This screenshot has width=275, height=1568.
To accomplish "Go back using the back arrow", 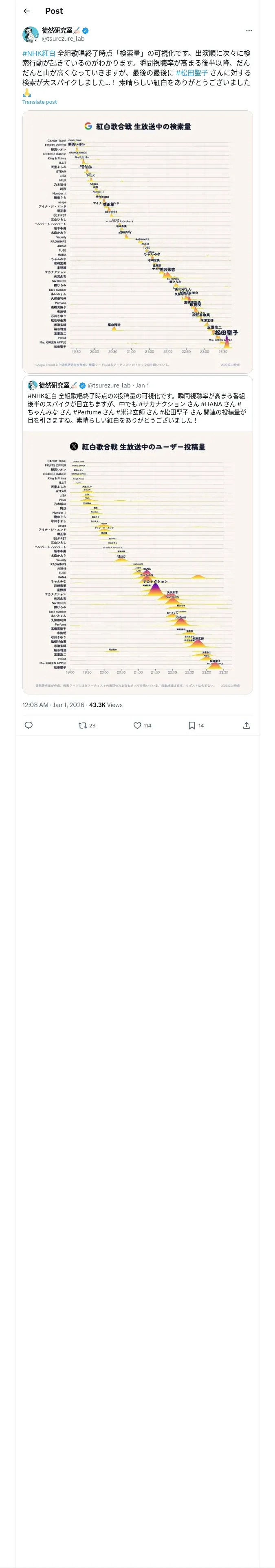I will pyautogui.click(x=27, y=11).
